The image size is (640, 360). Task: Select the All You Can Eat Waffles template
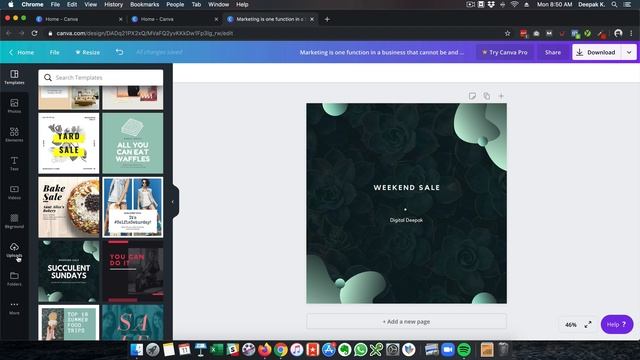[133, 143]
